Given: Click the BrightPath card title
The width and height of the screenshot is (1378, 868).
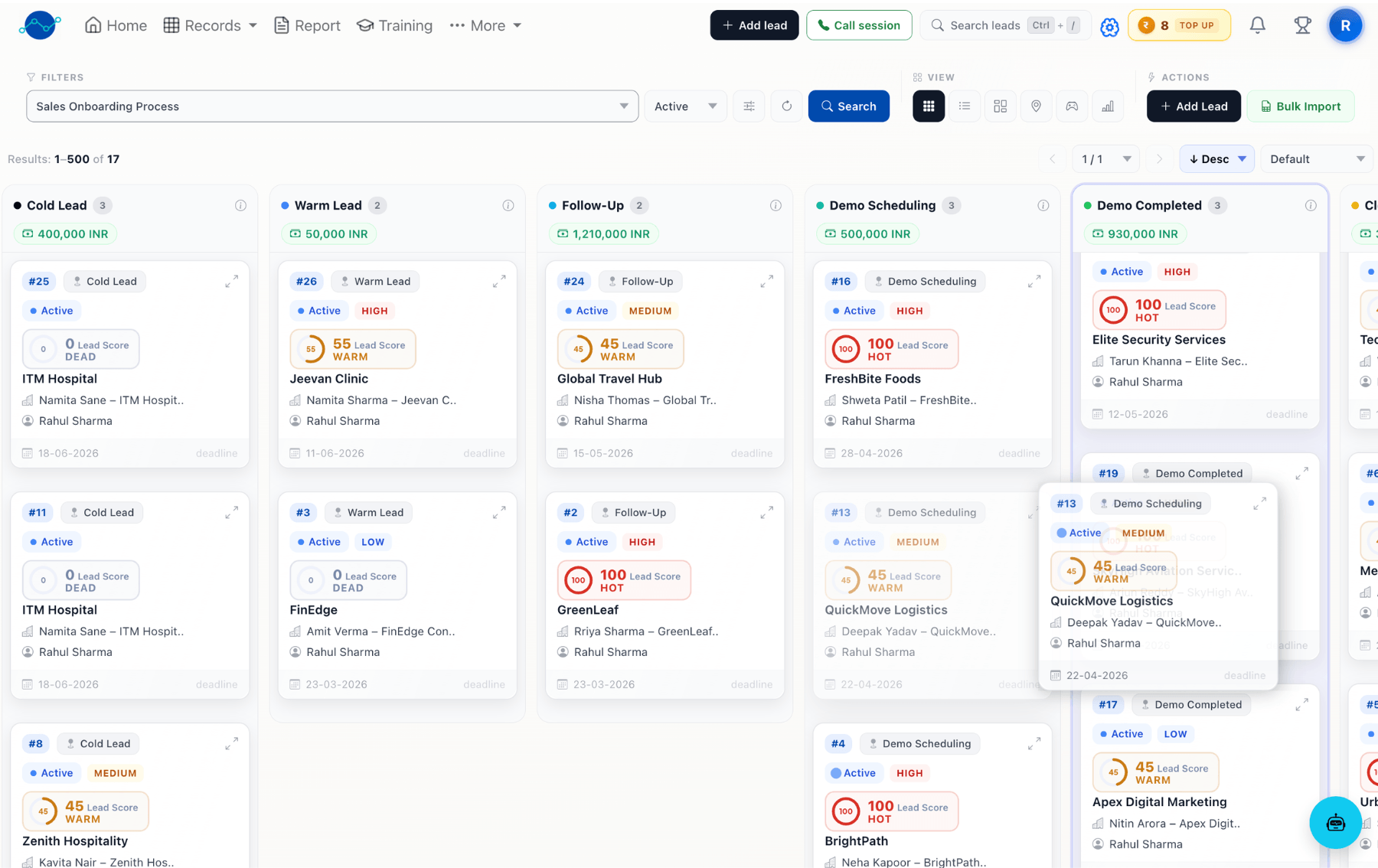Looking at the screenshot, I should point(856,841).
